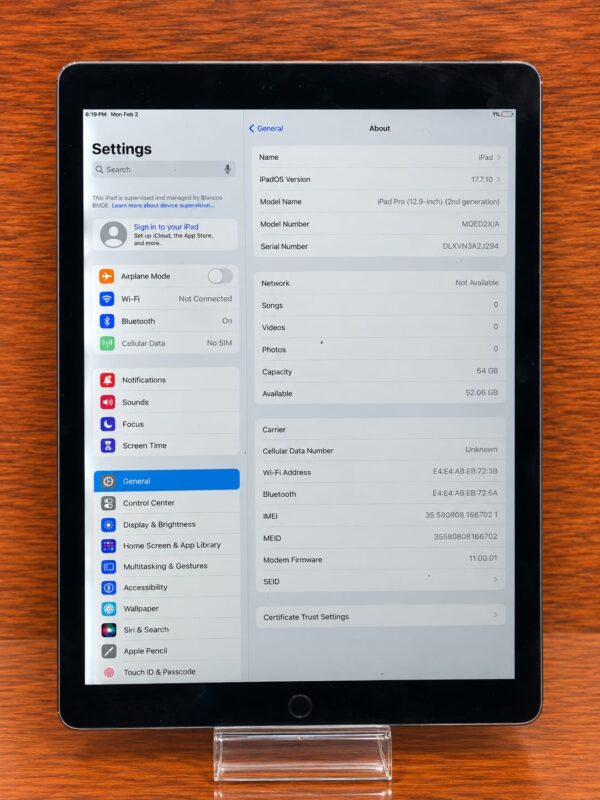The image size is (600, 800).
Task: Tap the Focus moon icon
Action: 108,424
